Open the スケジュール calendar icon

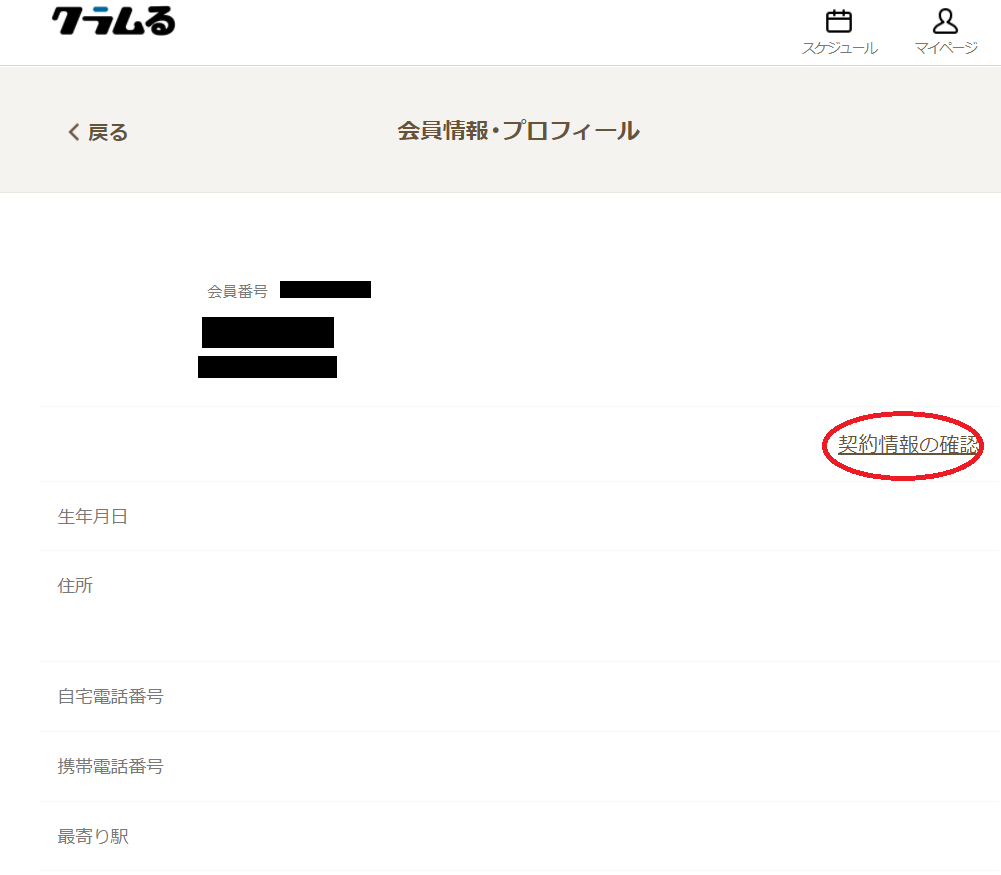[838, 21]
